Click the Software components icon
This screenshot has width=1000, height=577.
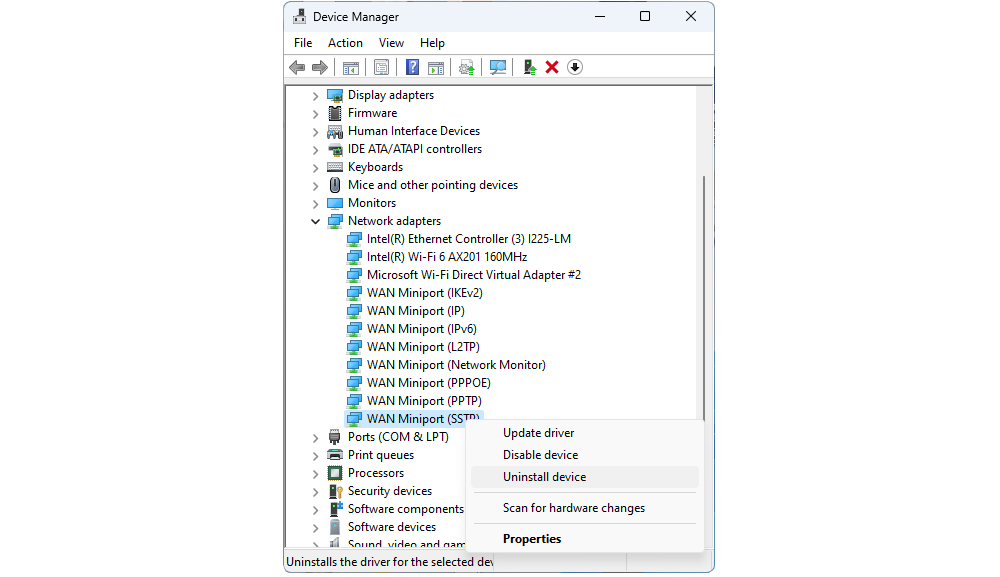pyautogui.click(x=335, y=509)
